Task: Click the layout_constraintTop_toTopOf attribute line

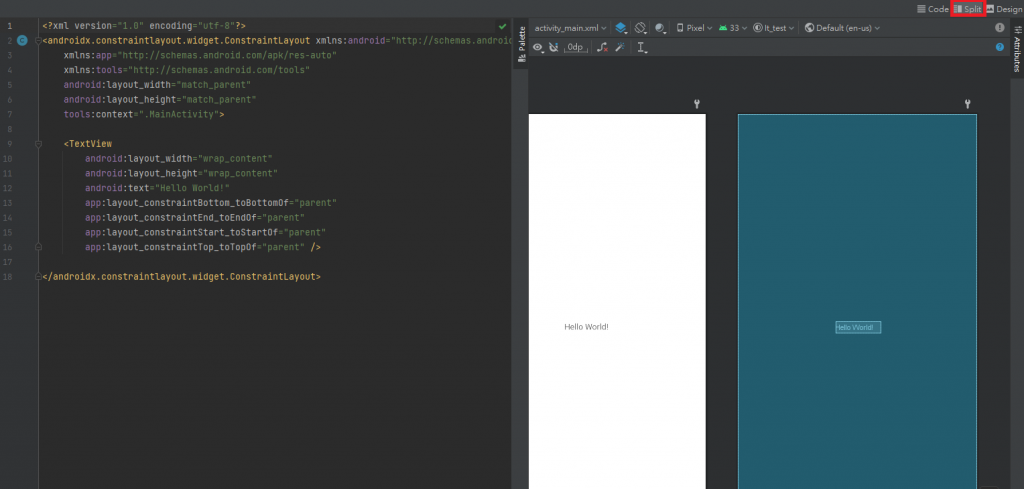Action: click(x=202, y=247)
